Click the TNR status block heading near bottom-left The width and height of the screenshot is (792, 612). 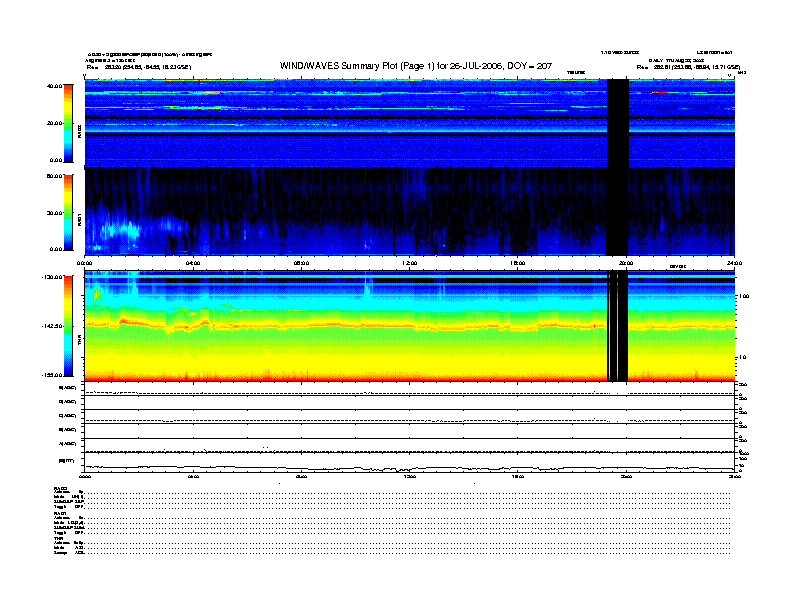point(58,538)
